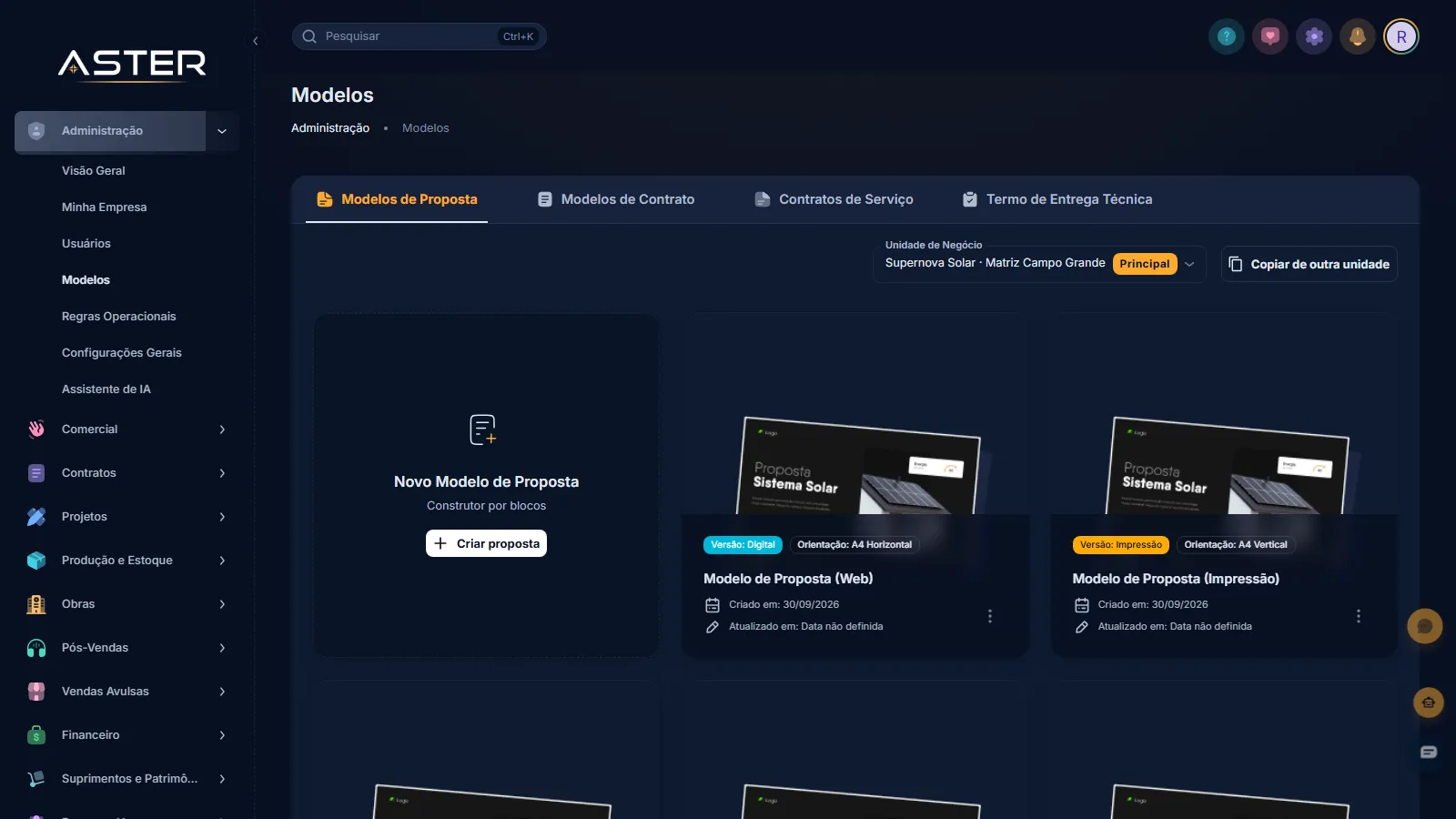Click the Modelo de Proposta (Web) title
Screen dimensions: 1456x819
(788, 579)
